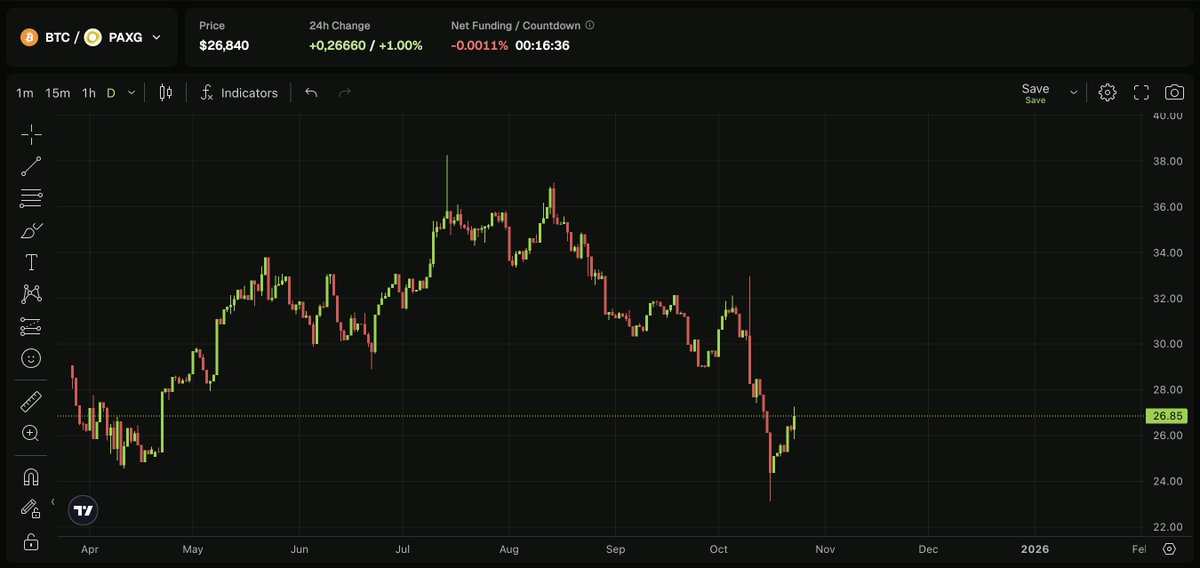Open the BTC / PAXG pair selector

coord(91,37)
